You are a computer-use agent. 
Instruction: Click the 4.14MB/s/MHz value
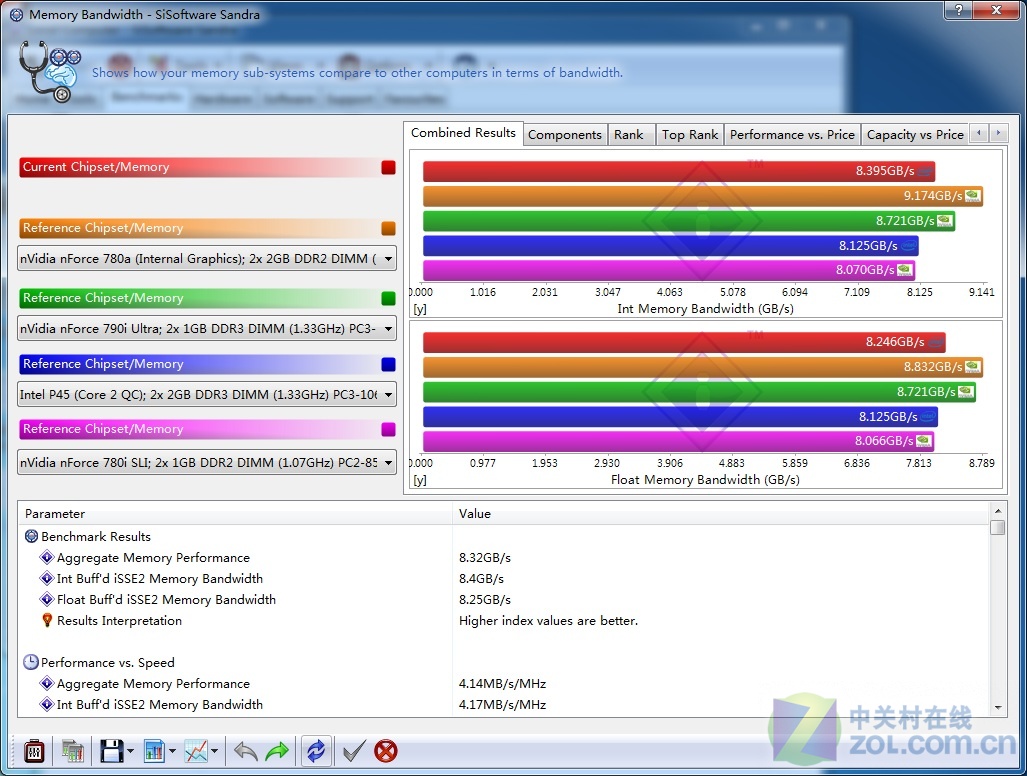pos(502,684)
